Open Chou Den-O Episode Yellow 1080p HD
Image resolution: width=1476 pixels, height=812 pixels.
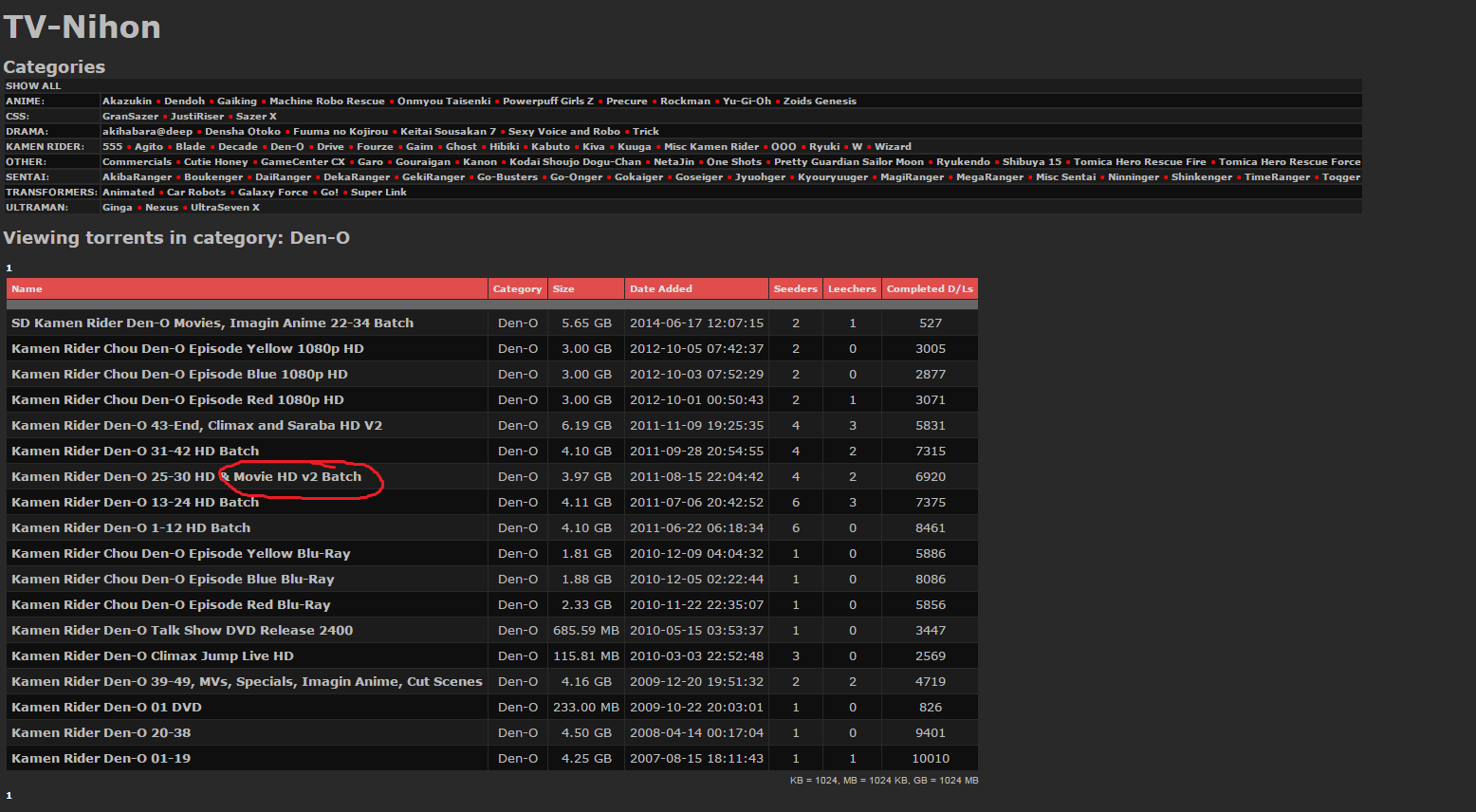coord(188,349)
